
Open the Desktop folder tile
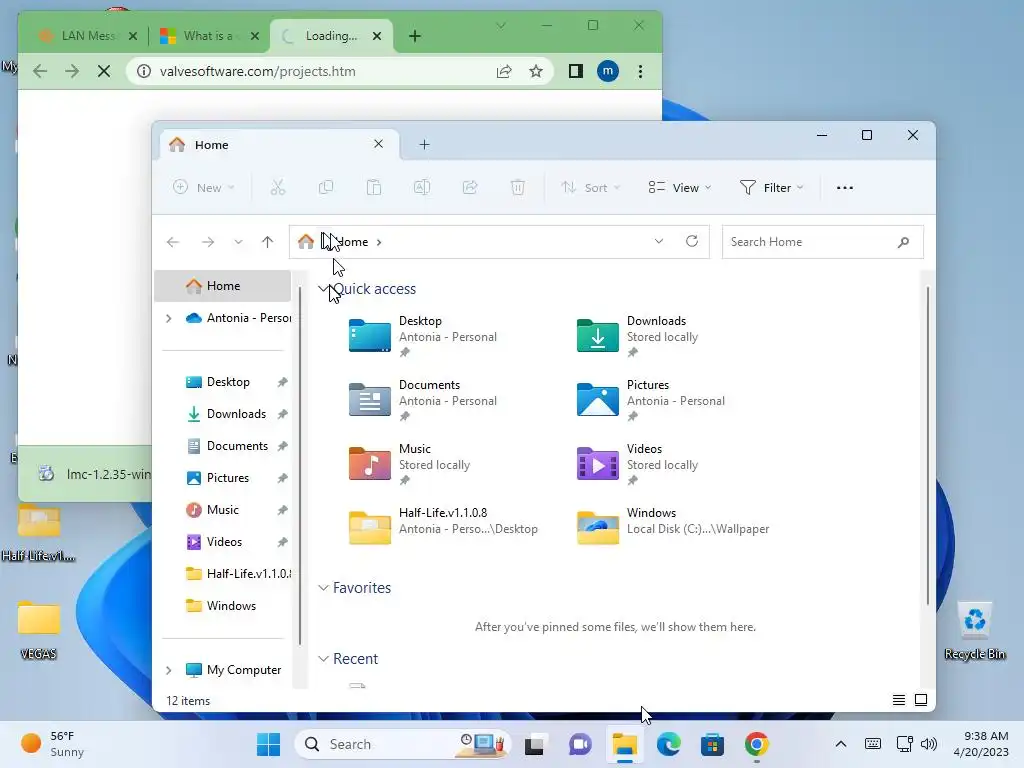click(x=423, y=336)
